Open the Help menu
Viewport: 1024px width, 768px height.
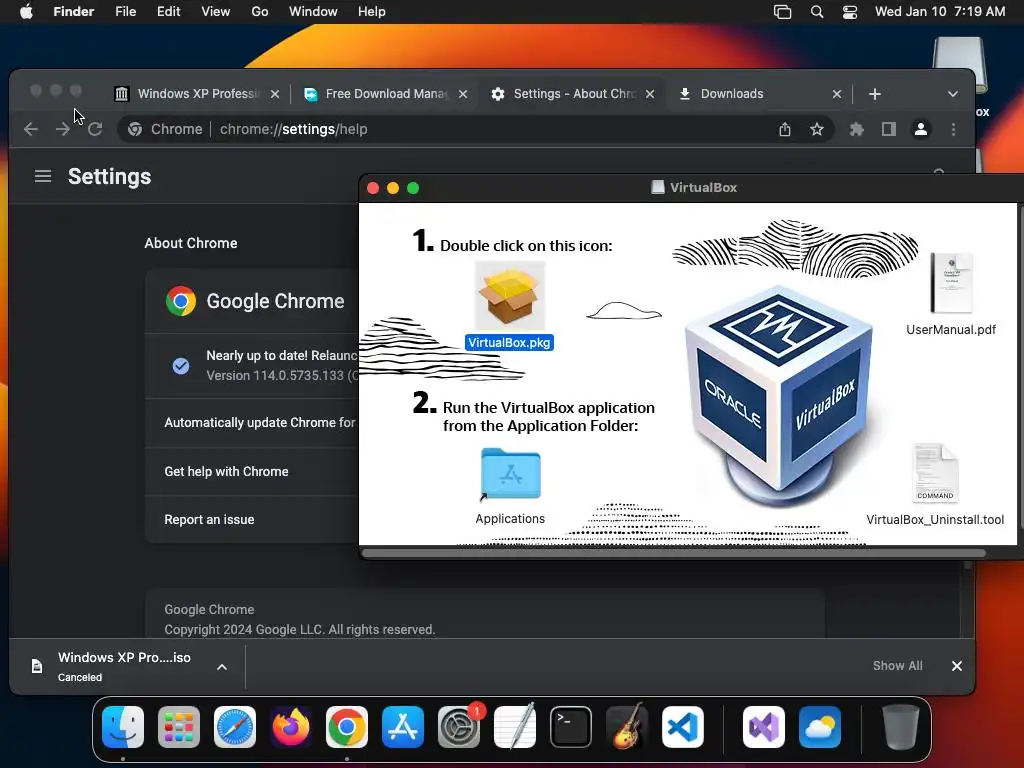372,12
